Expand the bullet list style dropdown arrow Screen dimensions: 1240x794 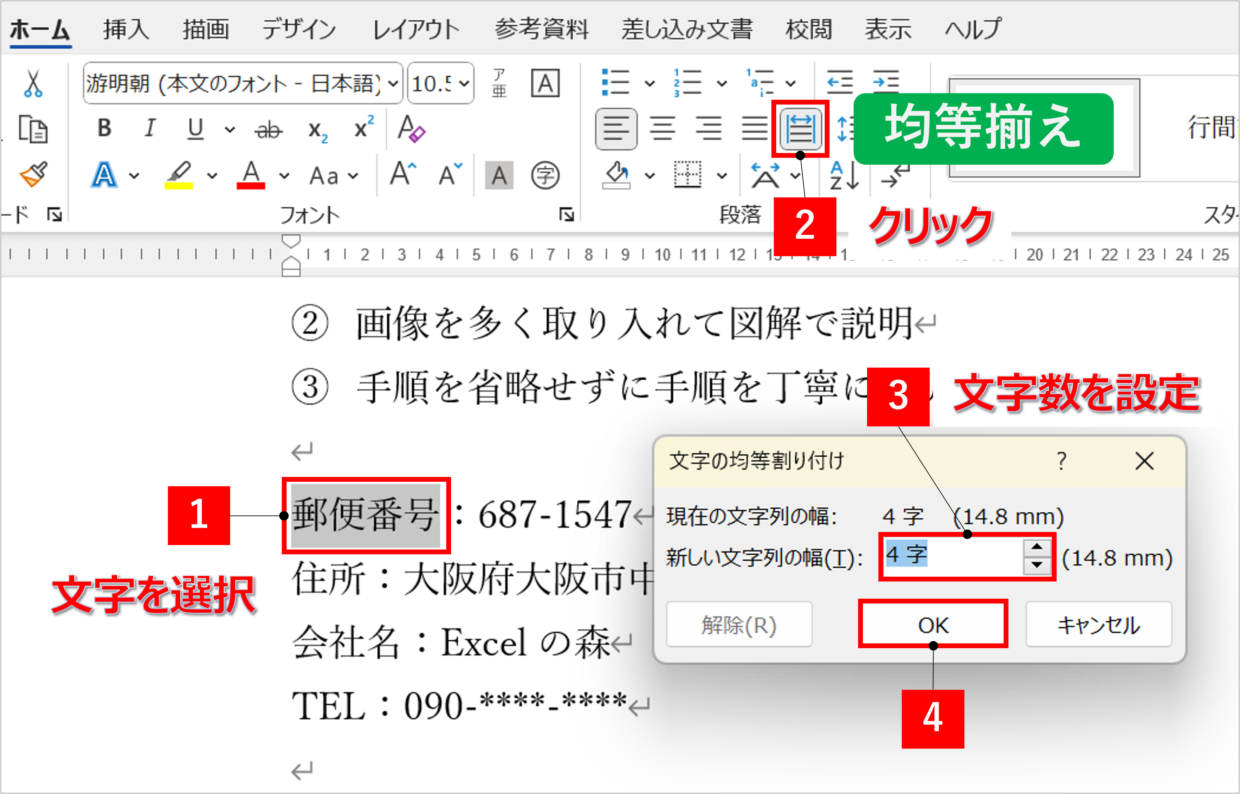pos(650,84)
